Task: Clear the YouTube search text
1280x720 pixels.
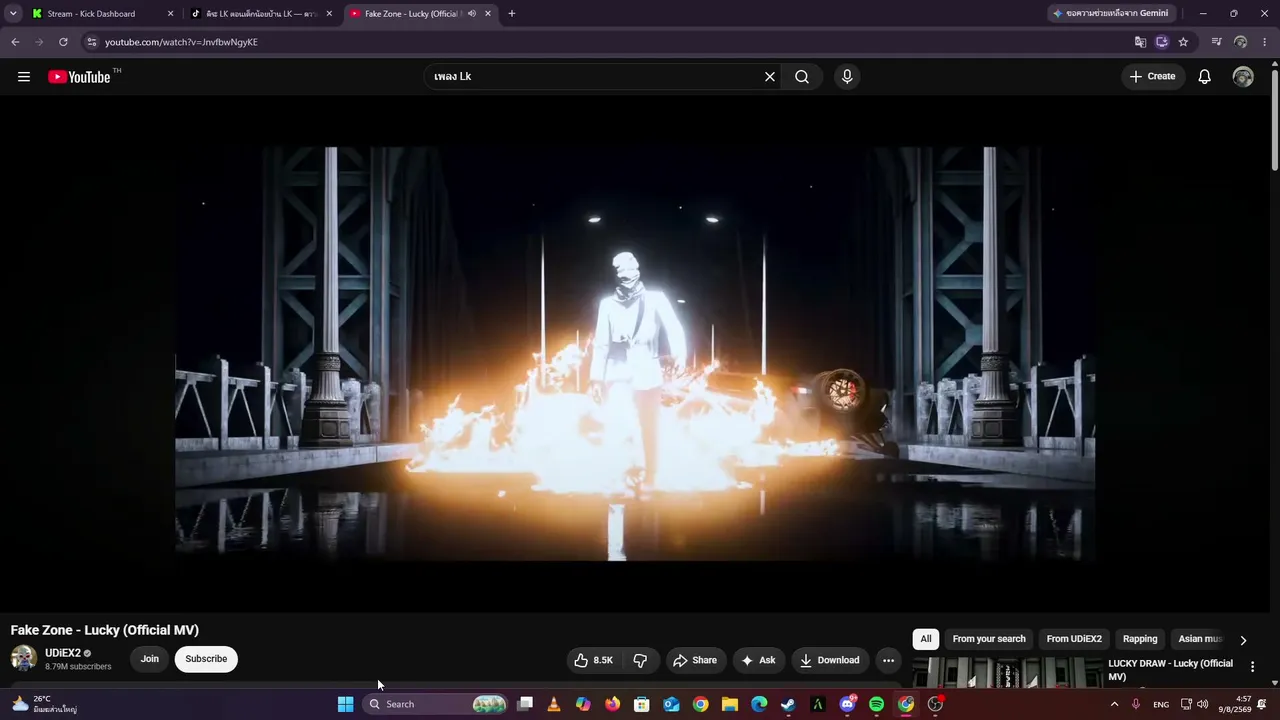Action: [x=770, y=77]
